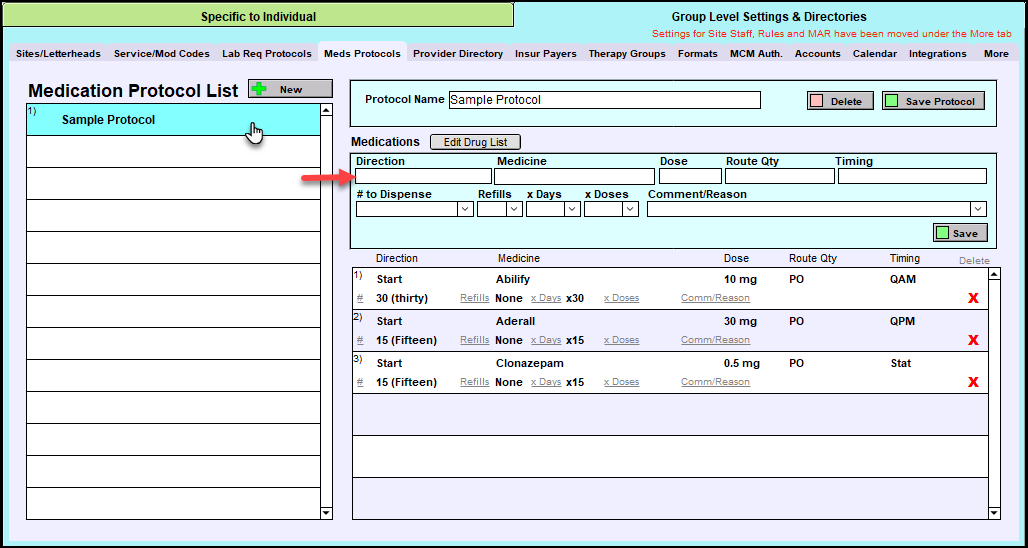This screenshot has width=1028, height=548.
Task: Switch to the Provider Directory tab
Action: click(x=458, y=54)
